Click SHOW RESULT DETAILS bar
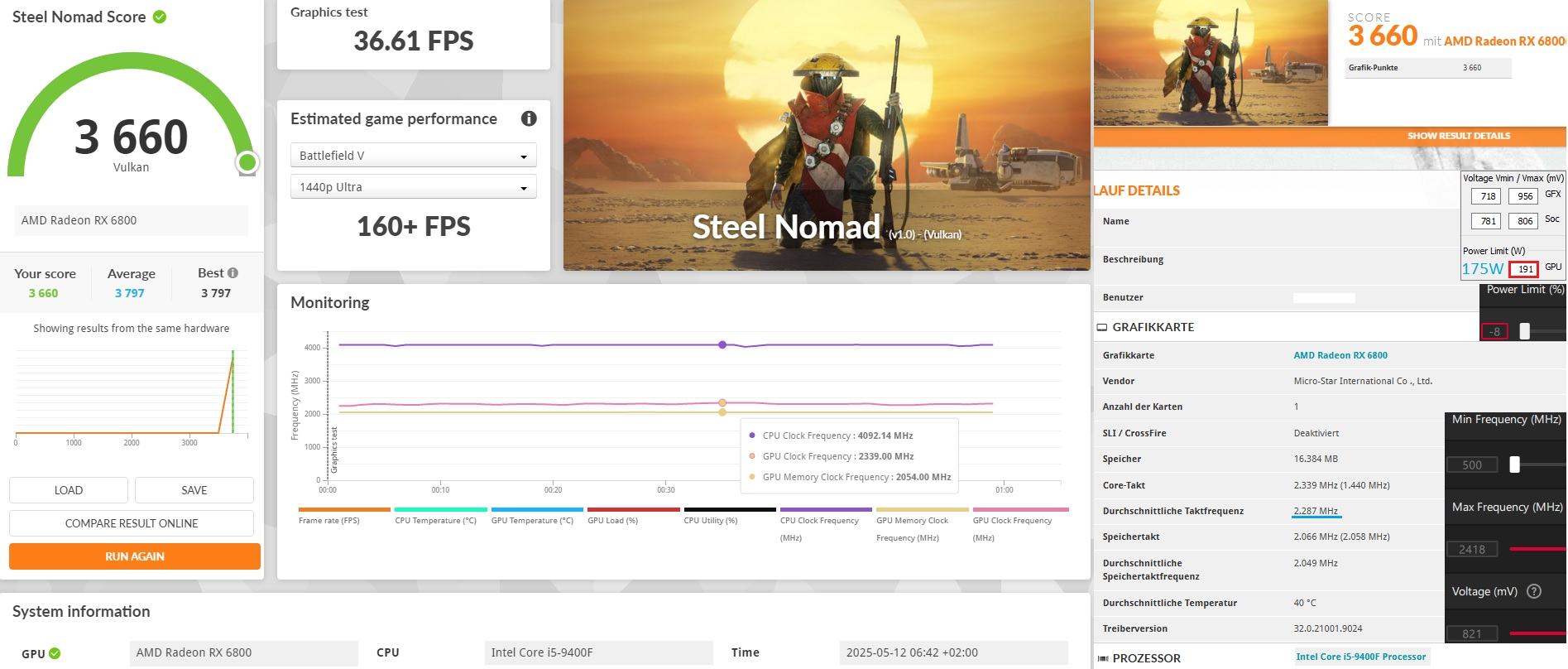 [x=1330, y=136]
